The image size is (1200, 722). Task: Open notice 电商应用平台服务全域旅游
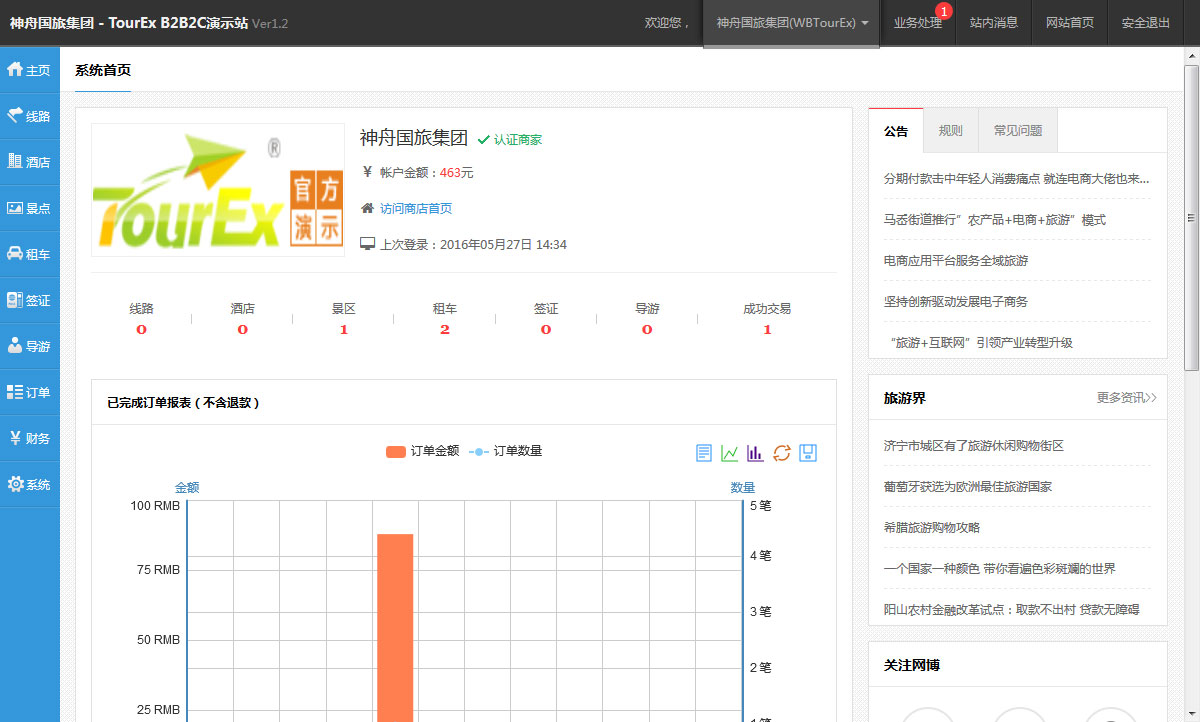pos(956,260)
